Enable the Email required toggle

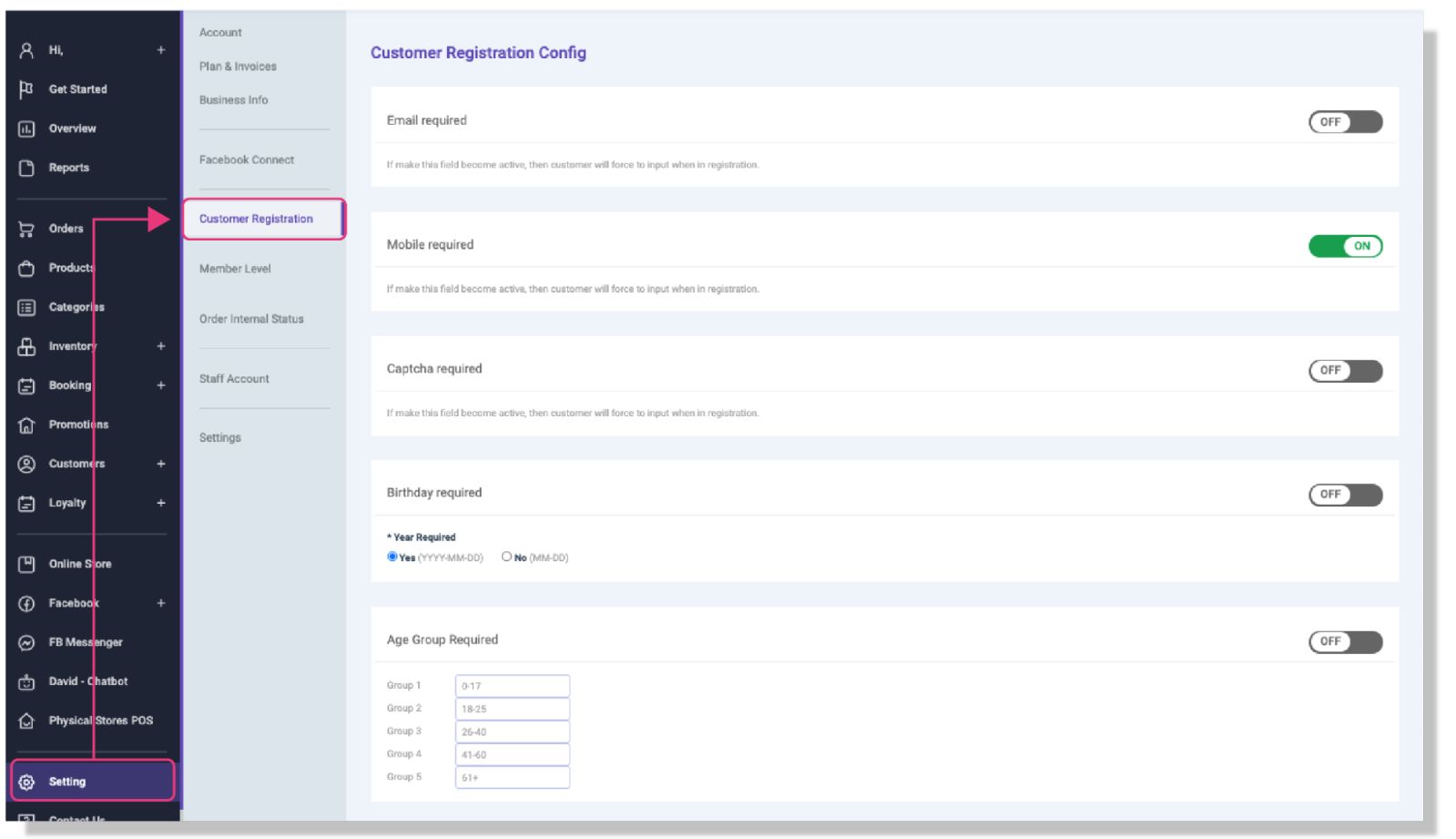(x=1345, y=122)
